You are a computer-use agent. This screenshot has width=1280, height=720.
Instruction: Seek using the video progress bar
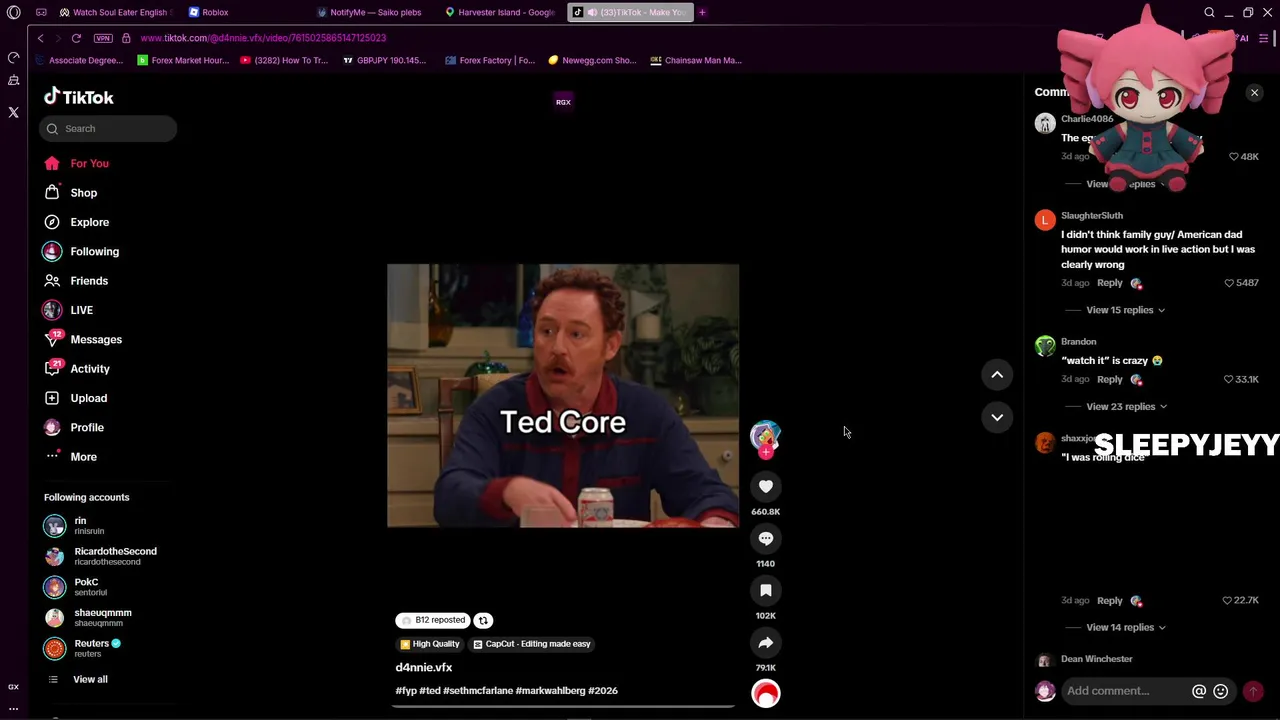click(x=563, y=706)
